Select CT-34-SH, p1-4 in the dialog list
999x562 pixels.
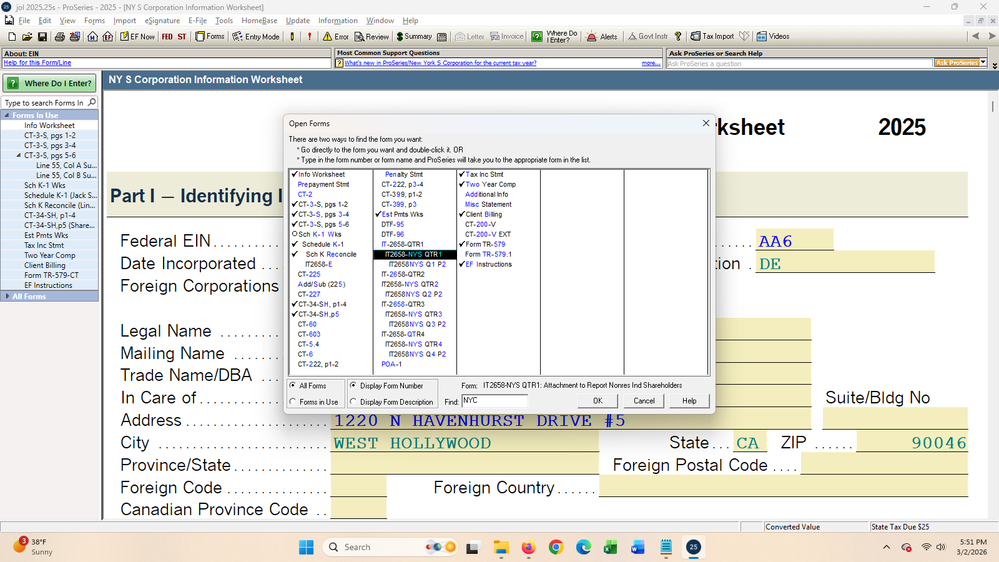[322, 304]
